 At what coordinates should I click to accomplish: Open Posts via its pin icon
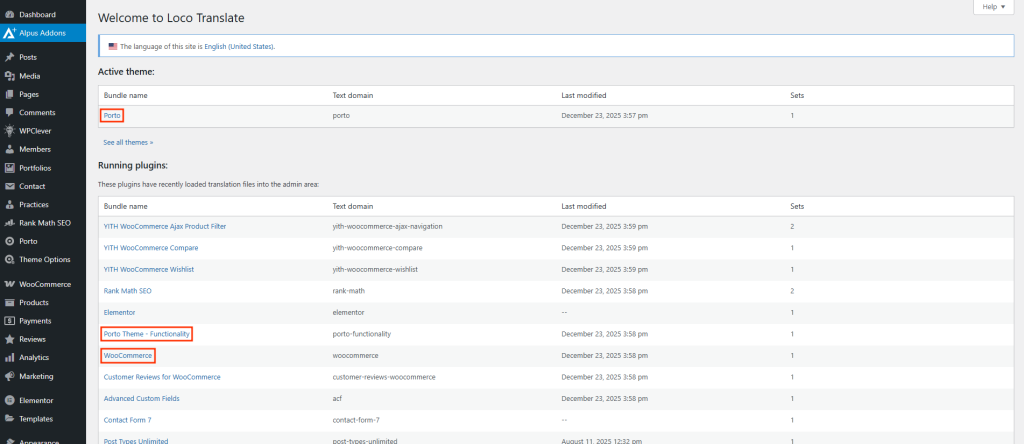tap(9, 57)
